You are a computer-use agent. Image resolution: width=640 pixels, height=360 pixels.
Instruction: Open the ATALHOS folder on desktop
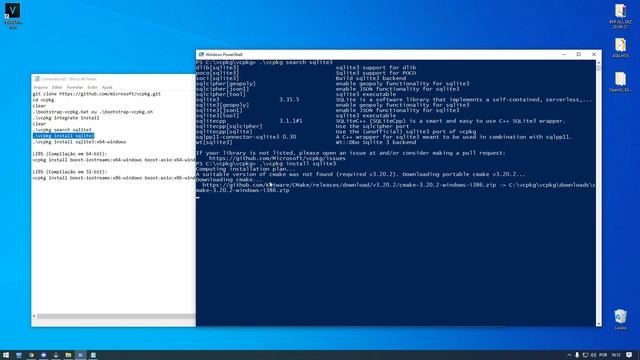coord(620,48)
